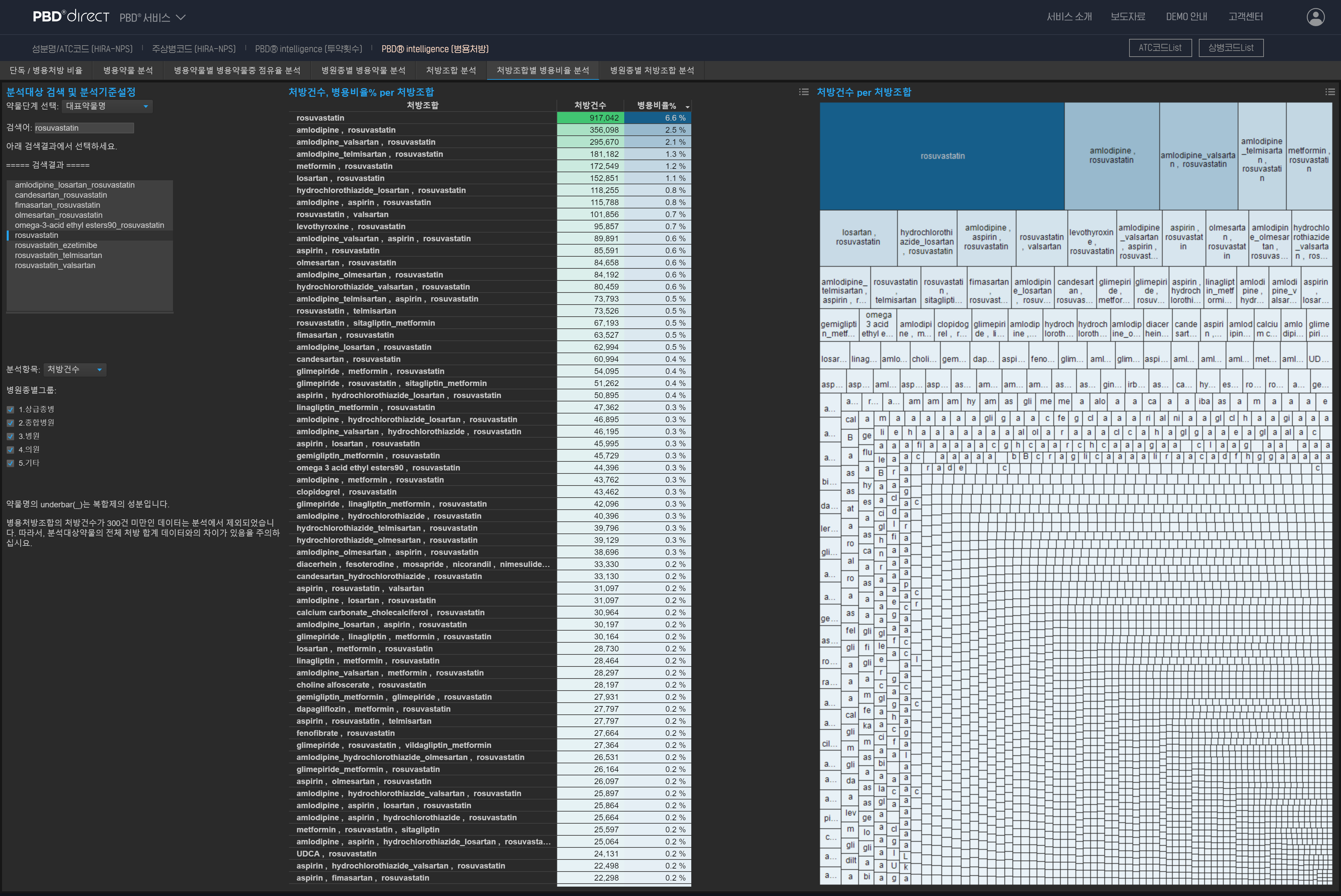Click the levothyroxine, rosuvastatin treemap block
Image resolution: width=1341 pixels, height=896 pixels.
coord(1092,238)
